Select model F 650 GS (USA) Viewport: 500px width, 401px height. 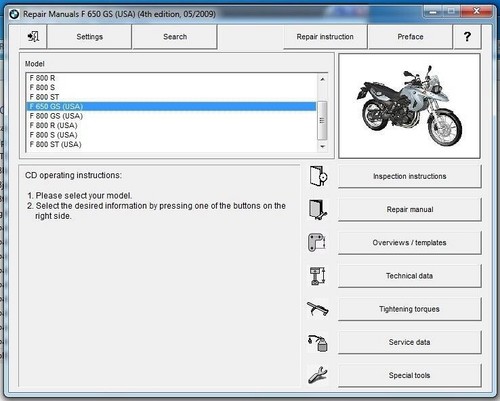point(171,106)
